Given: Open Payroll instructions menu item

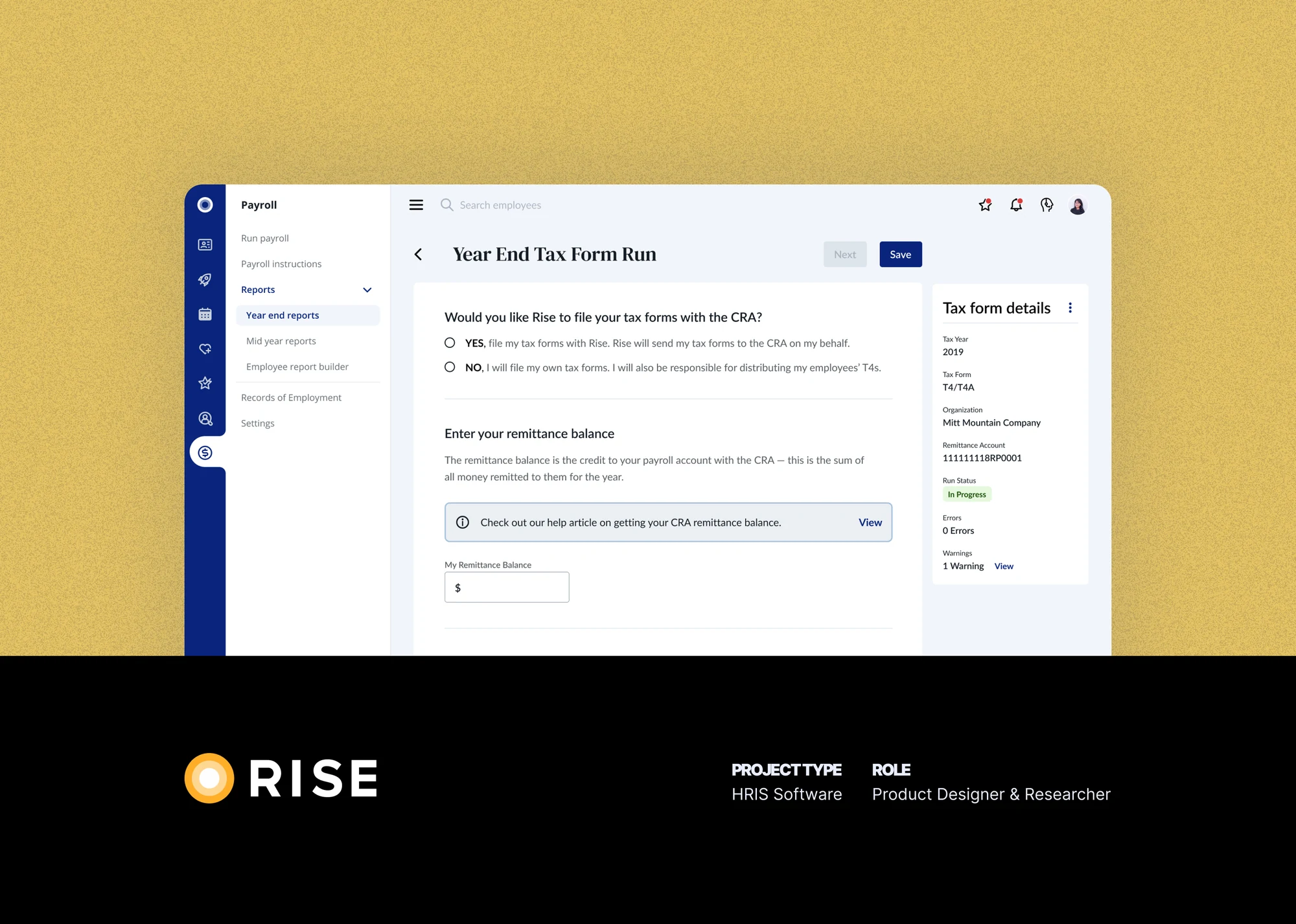Looking at the screenshot, I should [x=281, y=264].
